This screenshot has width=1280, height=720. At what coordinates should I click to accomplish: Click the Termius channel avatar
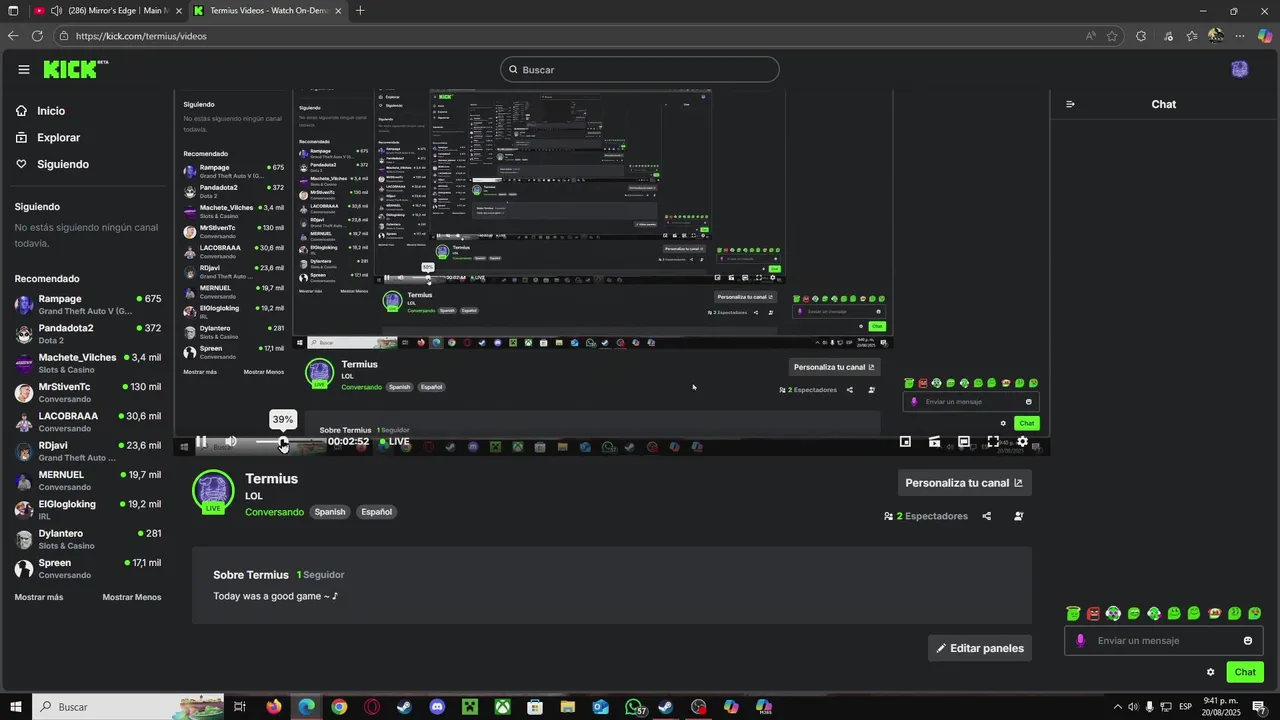coord(213,492)
